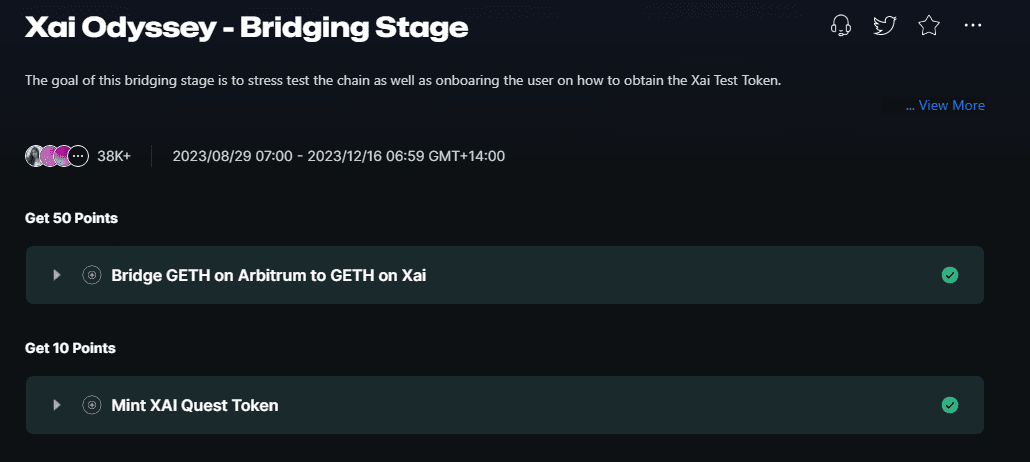Click the circle icon beside Mint XAI
This screenshot has width=1030, height=462.
[92, 405]
